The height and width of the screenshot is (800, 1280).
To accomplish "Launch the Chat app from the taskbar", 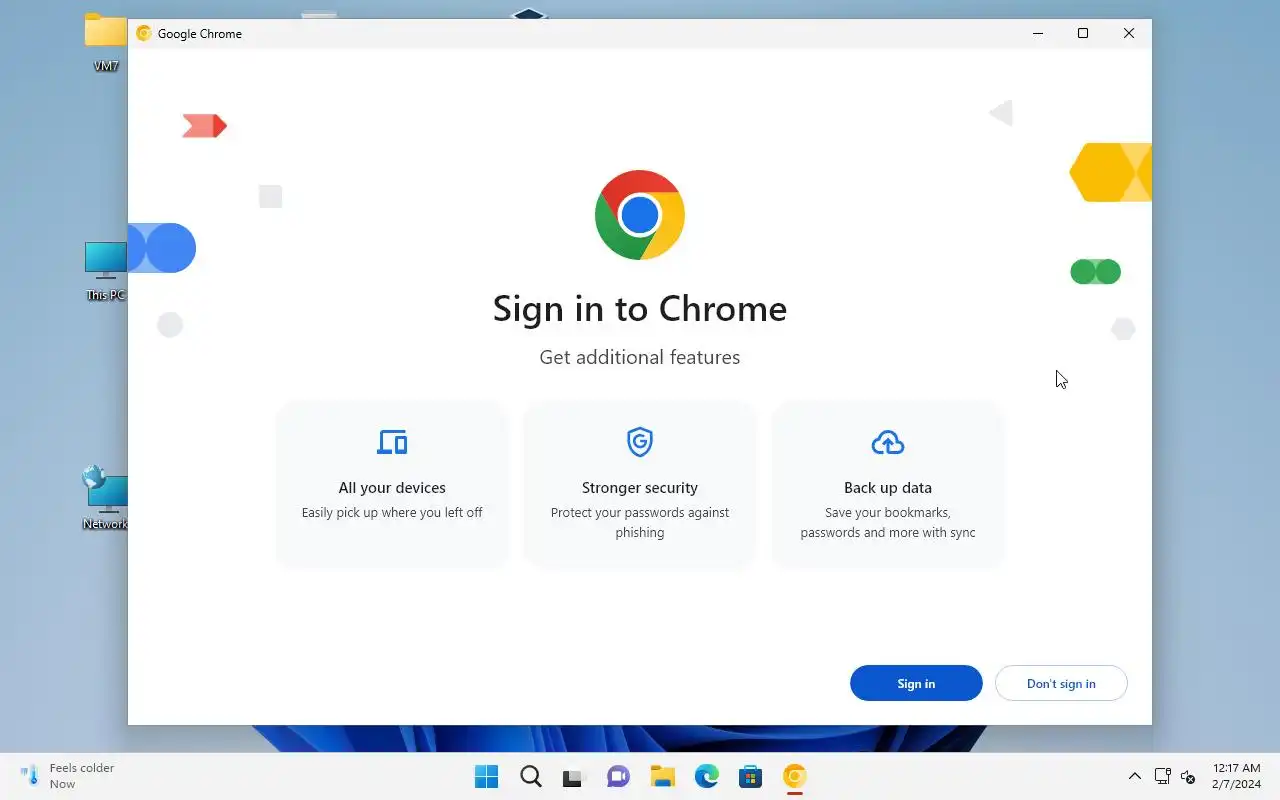I will (618, 776).
